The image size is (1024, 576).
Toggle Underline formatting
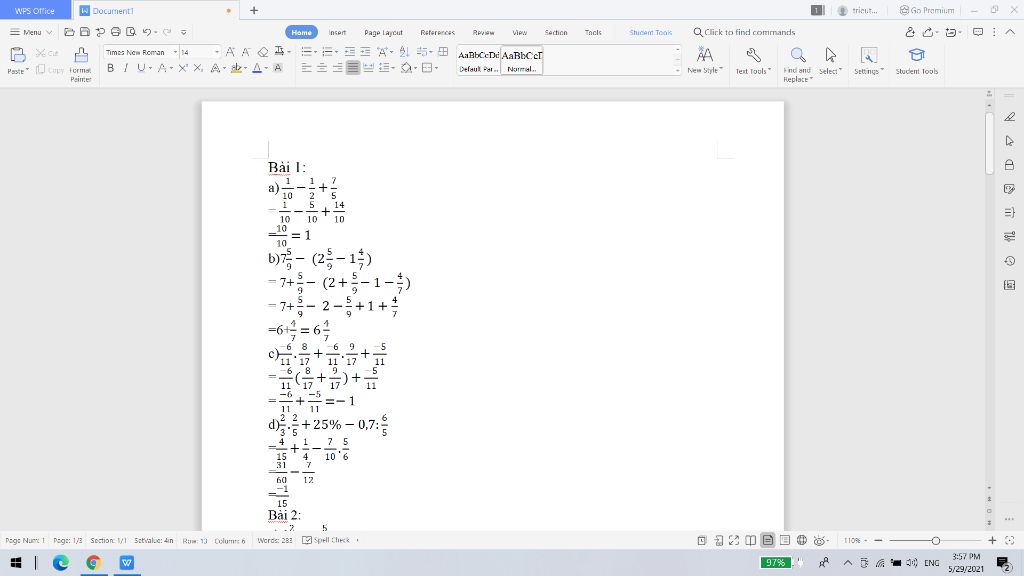[140, 68]
